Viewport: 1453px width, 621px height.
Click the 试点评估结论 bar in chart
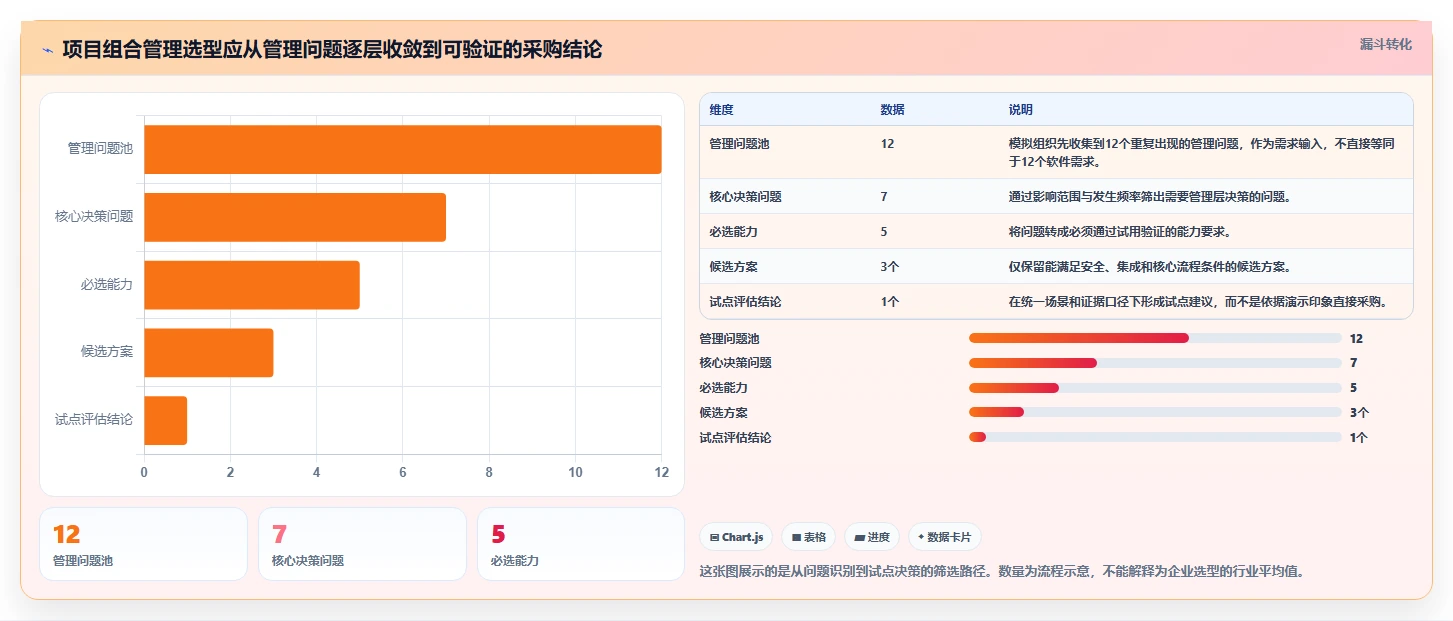click(166, 420)
